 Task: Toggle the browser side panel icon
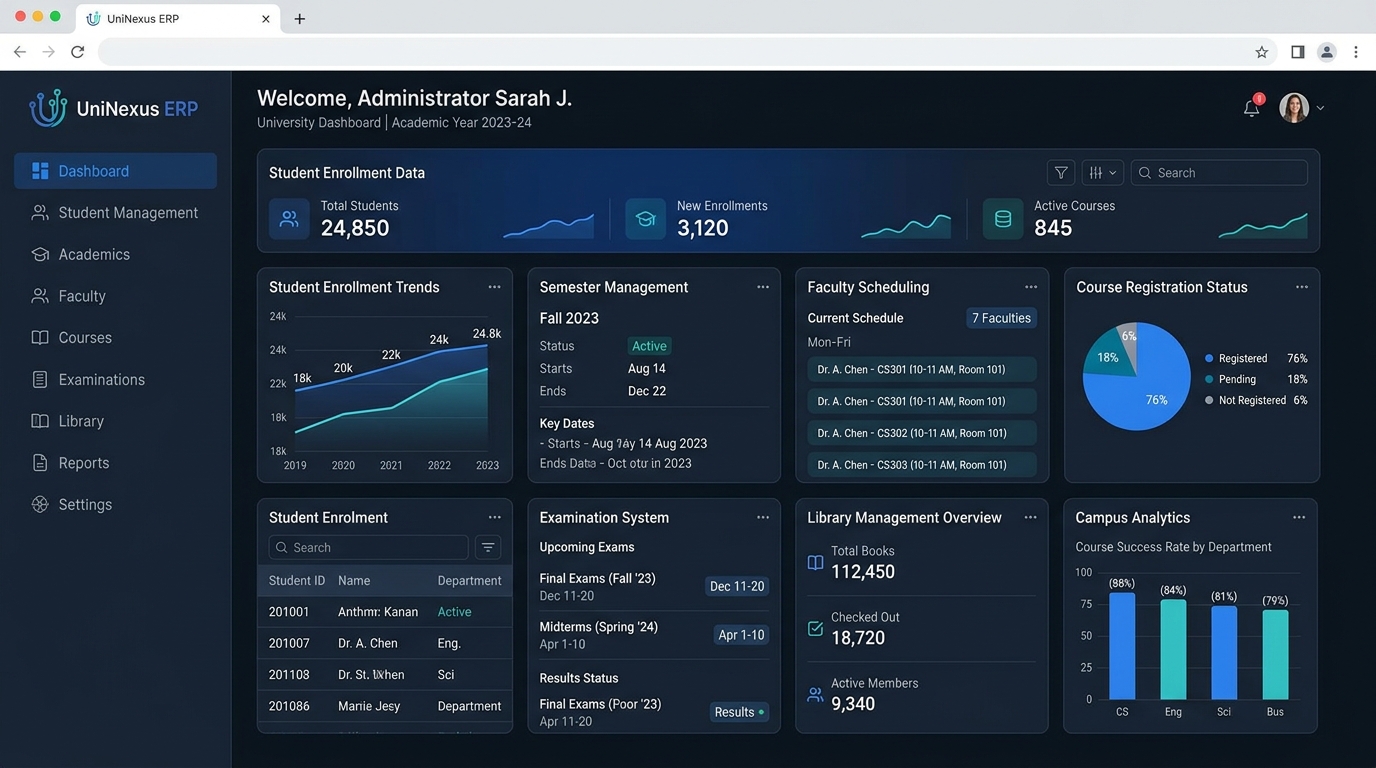point(1297,52)
